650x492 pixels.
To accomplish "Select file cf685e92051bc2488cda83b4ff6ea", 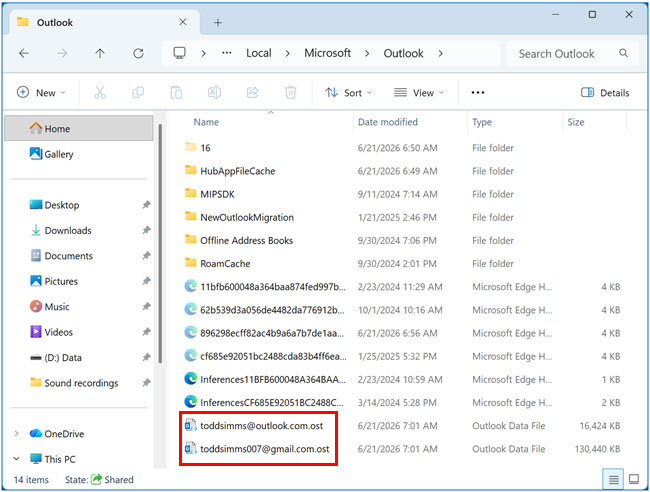I will [x=273, y=356].
